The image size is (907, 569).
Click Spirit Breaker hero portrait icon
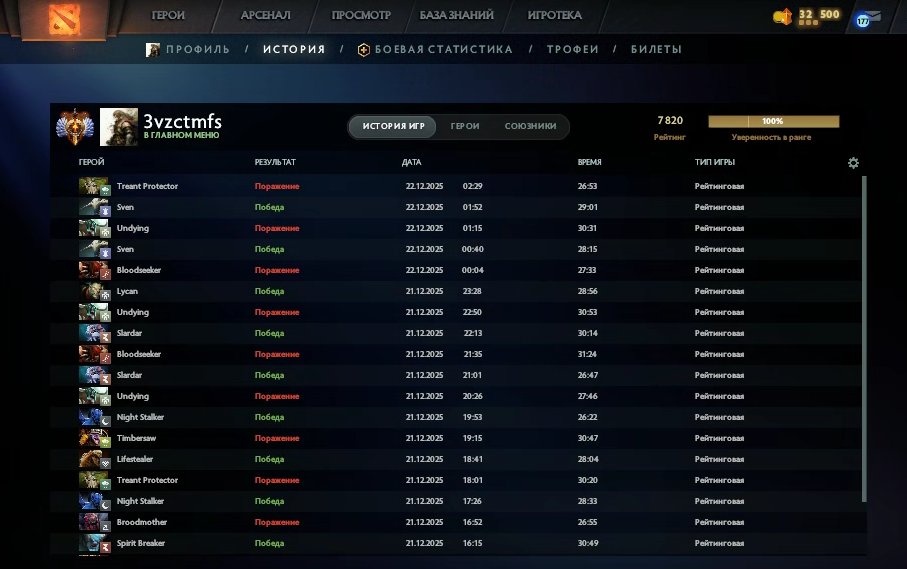pyautogui.click(x=94, y=543)
